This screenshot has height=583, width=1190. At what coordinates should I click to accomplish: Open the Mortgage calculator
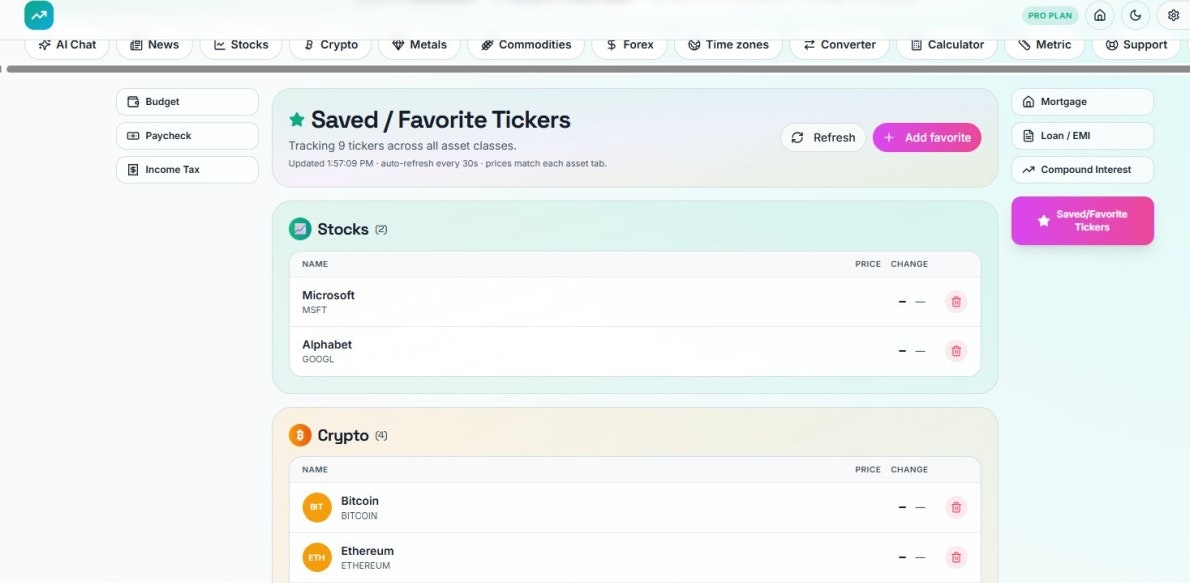click(1082, 102)
